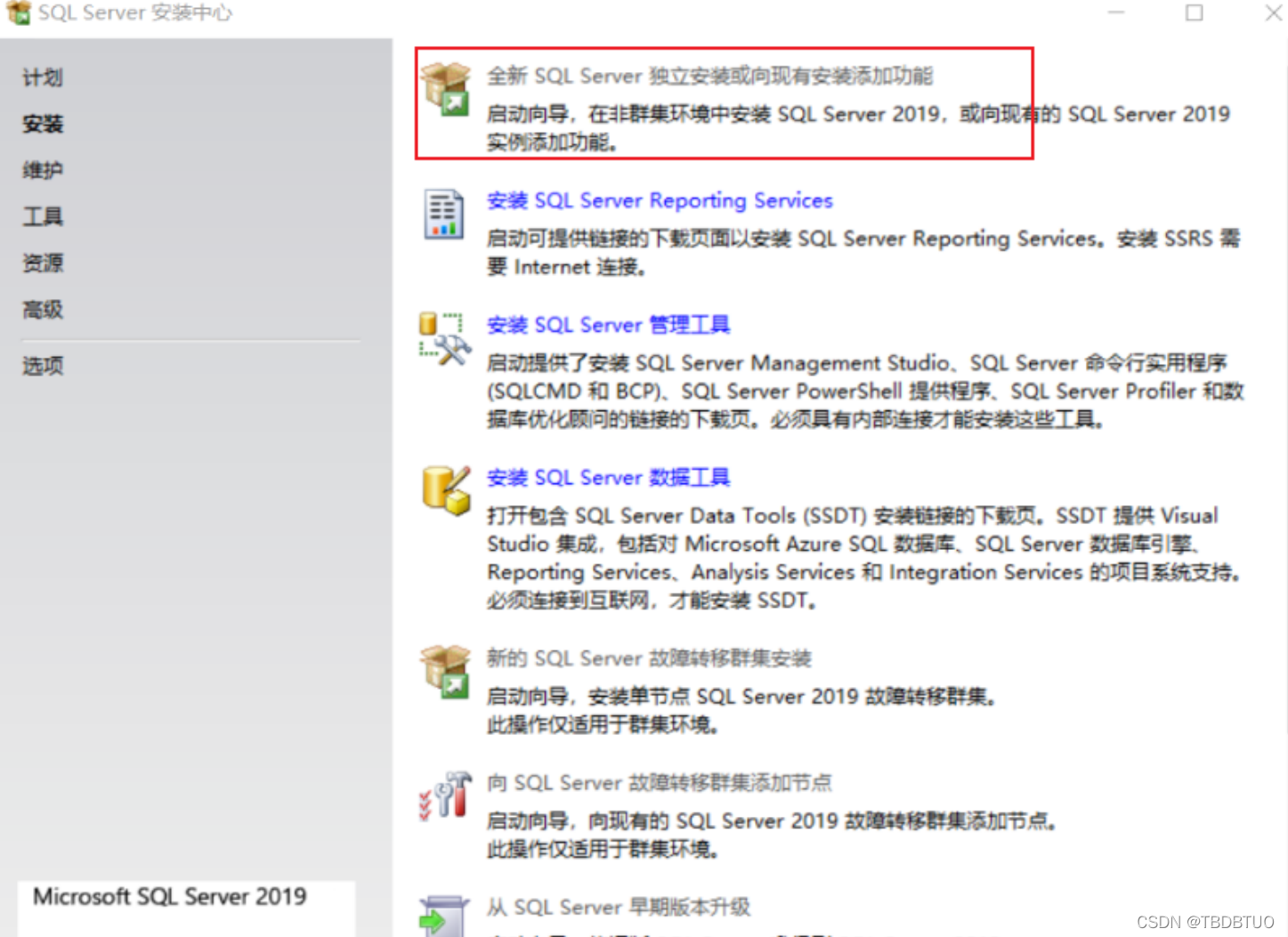1288x937 pixels.
Task: Click 向 SQL Server 故障转移群集添加节点 link
Action: tap(660, 783)
